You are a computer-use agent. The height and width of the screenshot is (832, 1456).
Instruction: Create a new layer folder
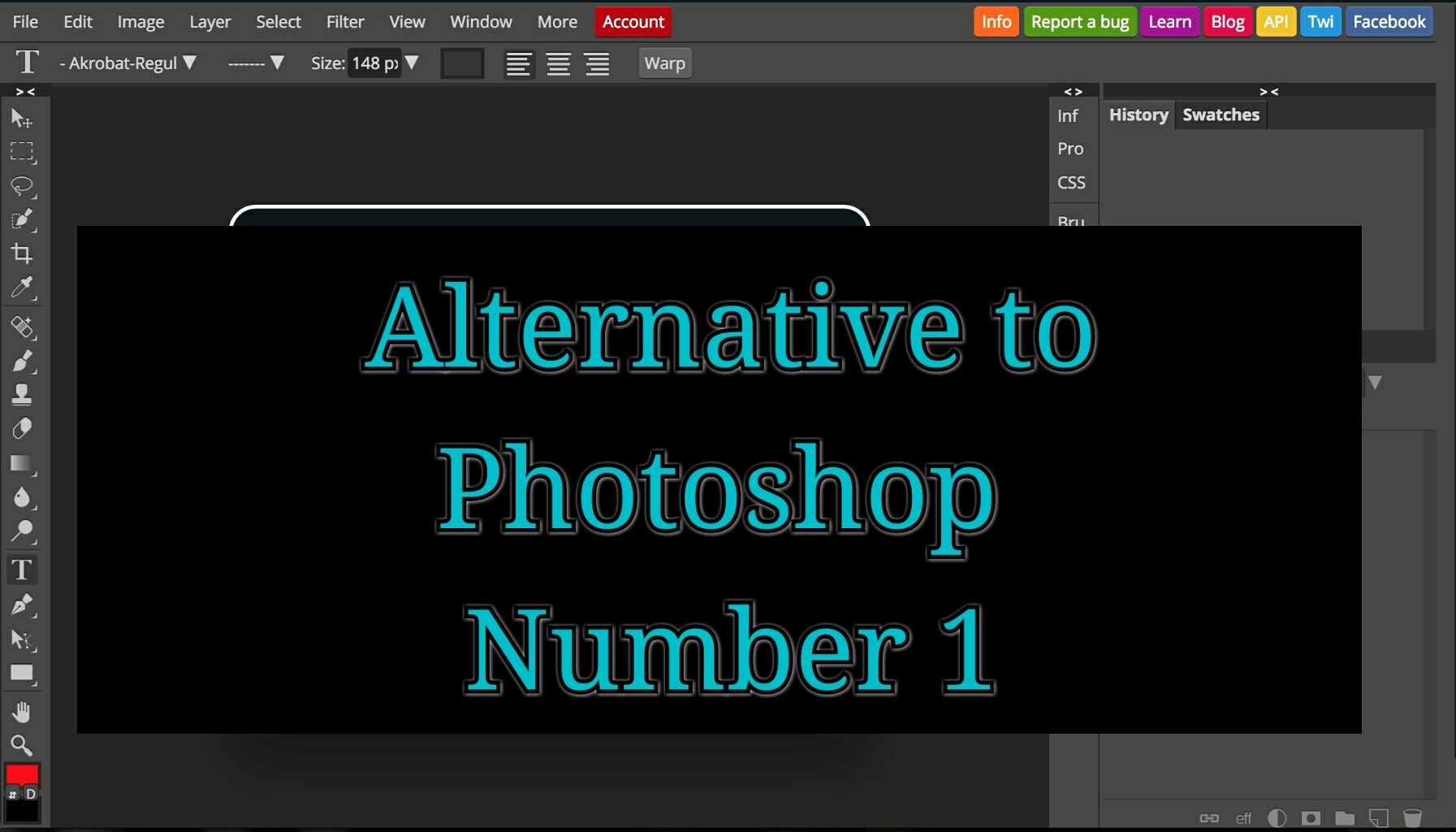[1345, 818]
